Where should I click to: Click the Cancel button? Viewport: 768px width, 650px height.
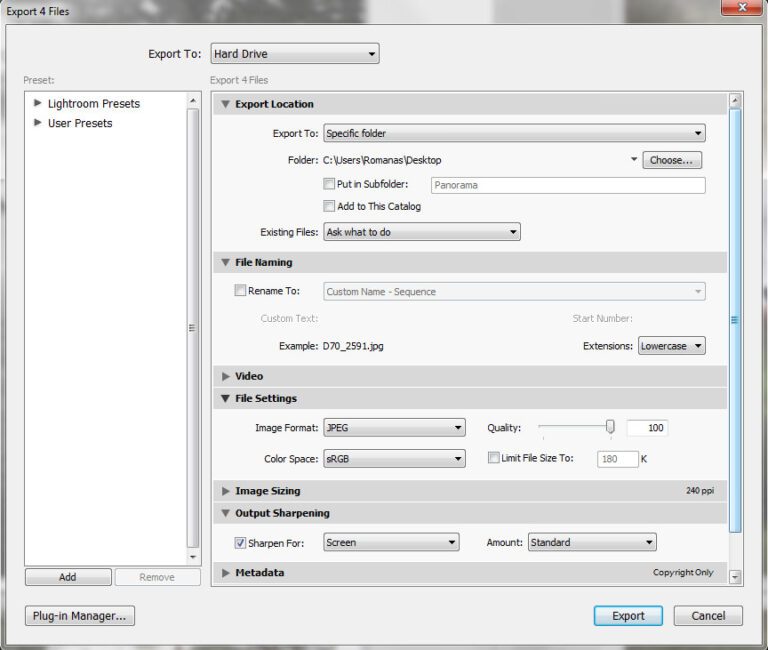[708, 616]
